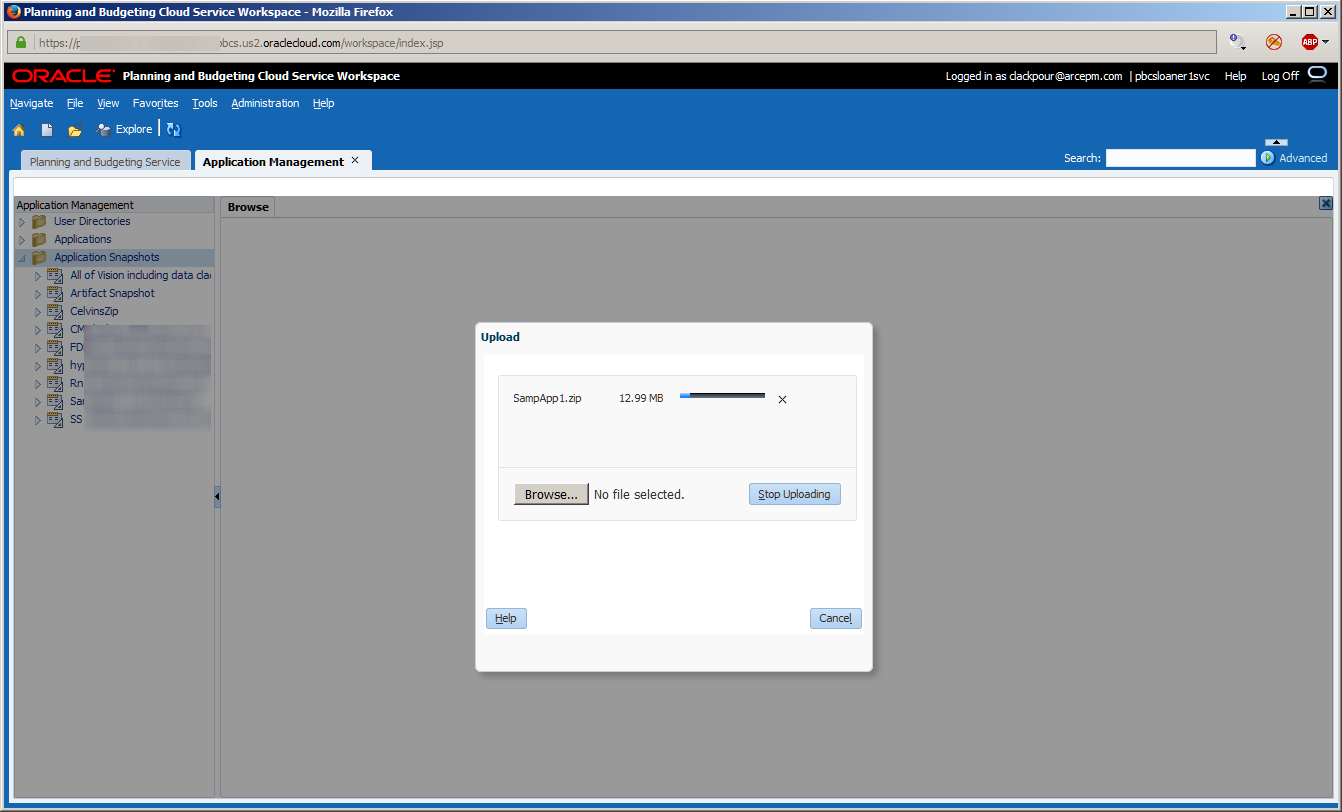Image resolution: width=1342 pixels, height=812 pixels.
Task: Click the search Go arrow icon
Action: click(1268, 158)
